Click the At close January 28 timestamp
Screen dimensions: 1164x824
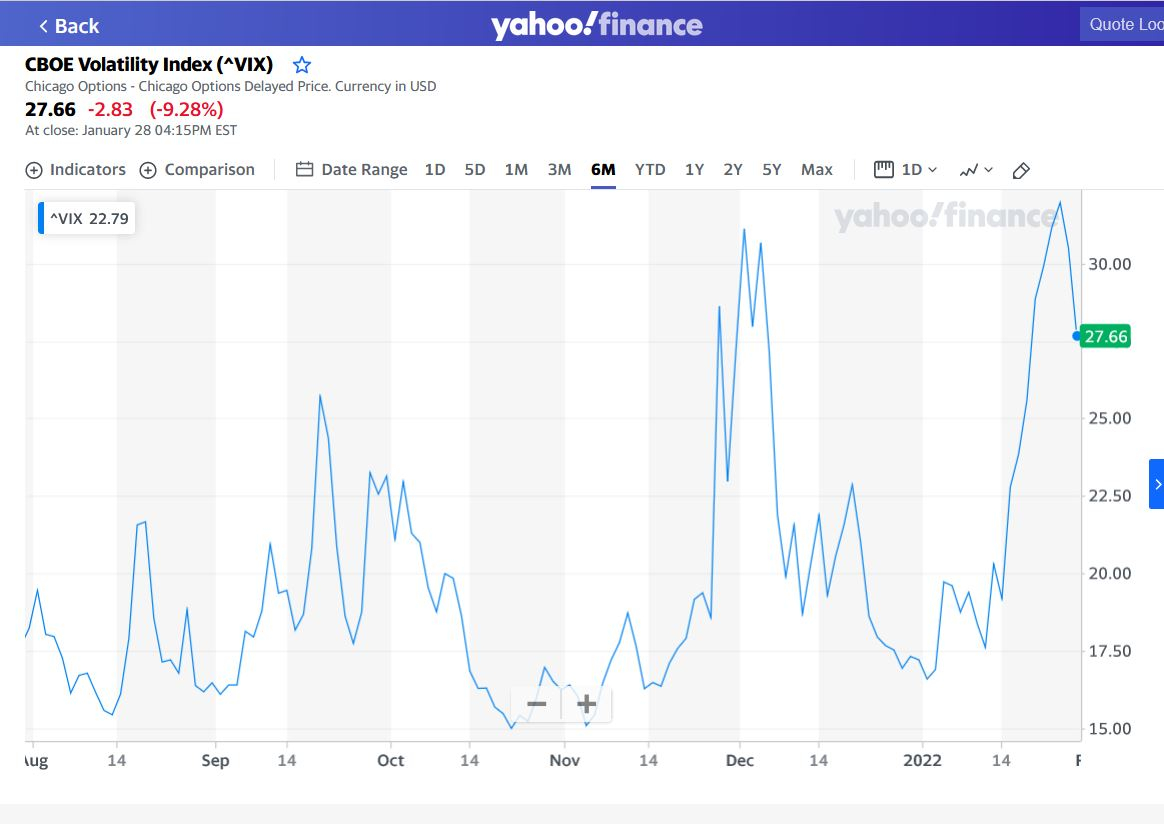[131, 131]
